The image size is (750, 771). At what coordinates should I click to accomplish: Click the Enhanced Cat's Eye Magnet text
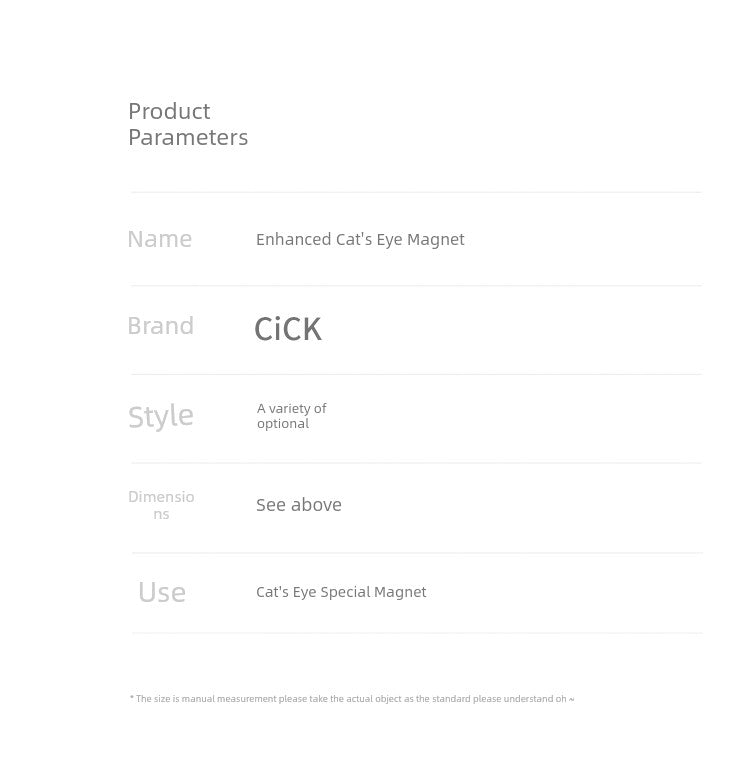point(360,239)
